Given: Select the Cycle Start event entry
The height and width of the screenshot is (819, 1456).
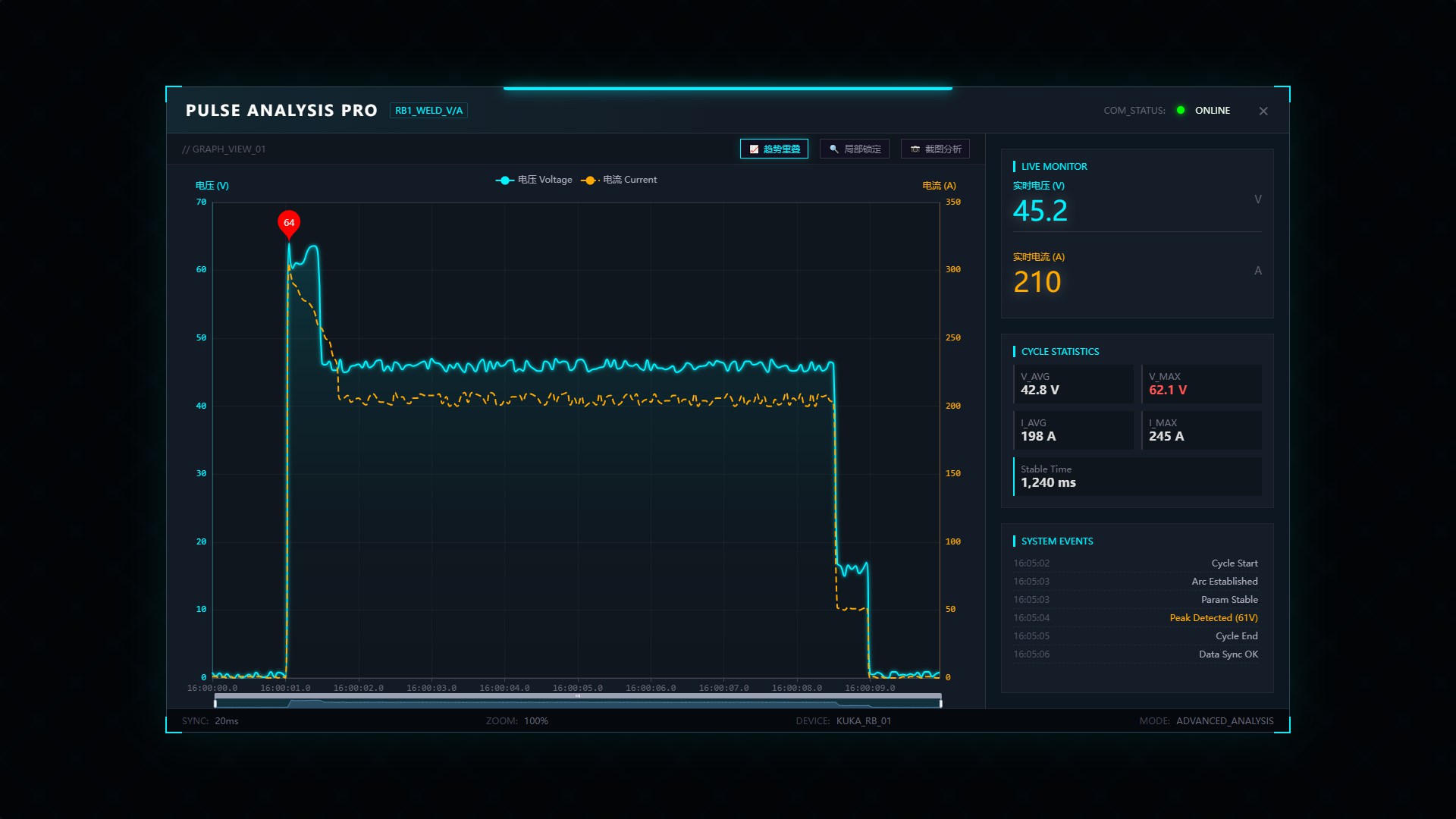Looking at the screenshot, I should point(1135,563).
